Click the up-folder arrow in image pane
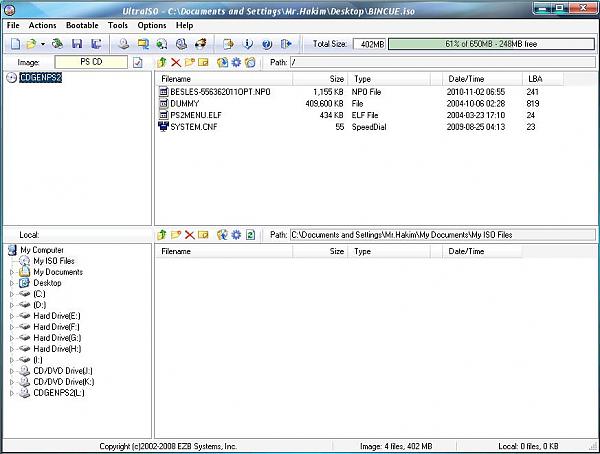Screen dimensions: 600x454 tap(162, 62)
